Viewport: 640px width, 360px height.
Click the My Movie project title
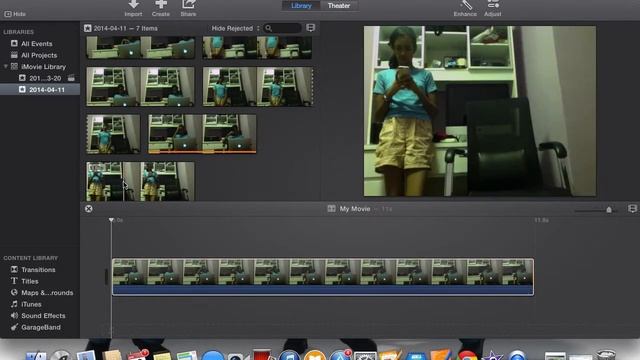[x=355, y=209]
